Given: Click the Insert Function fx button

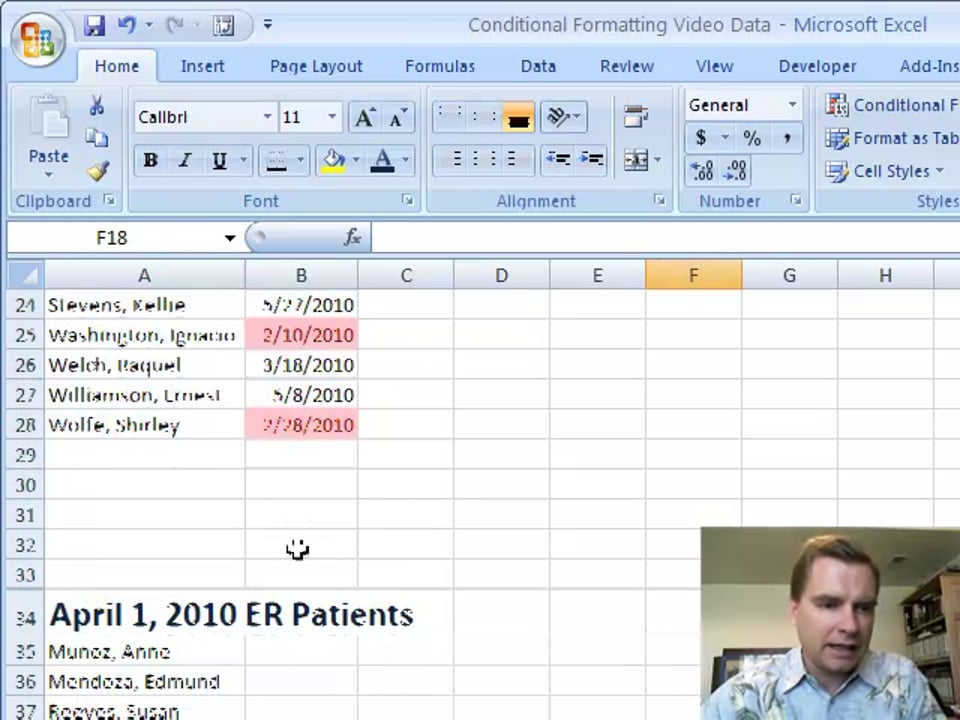Looking at the screenshot, I should (x=352, y=238).
